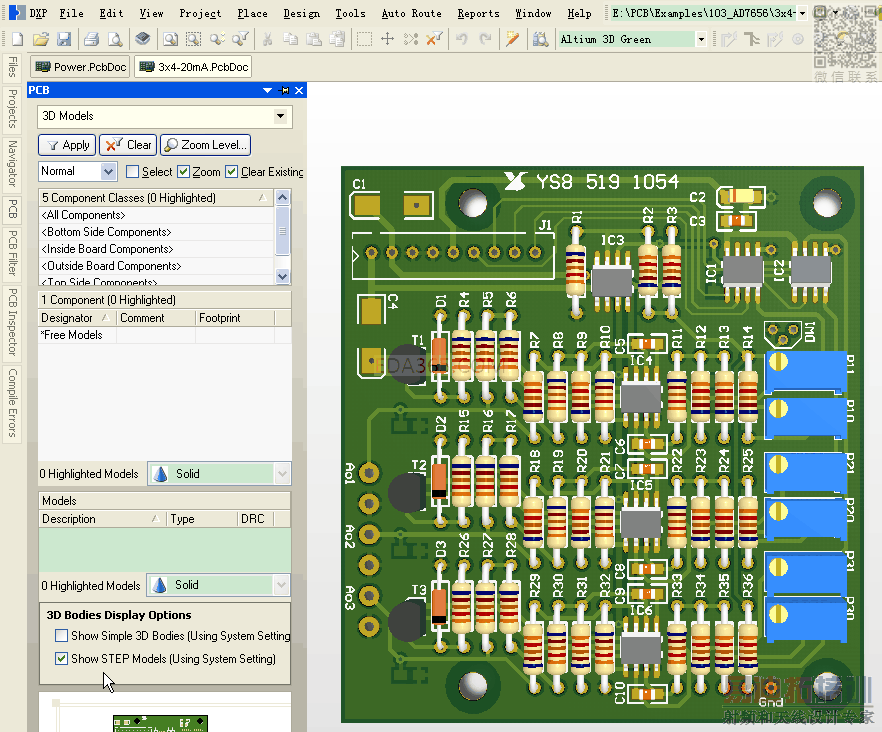
Task: Enable the Select checkbox
Action: pos(132,172)
